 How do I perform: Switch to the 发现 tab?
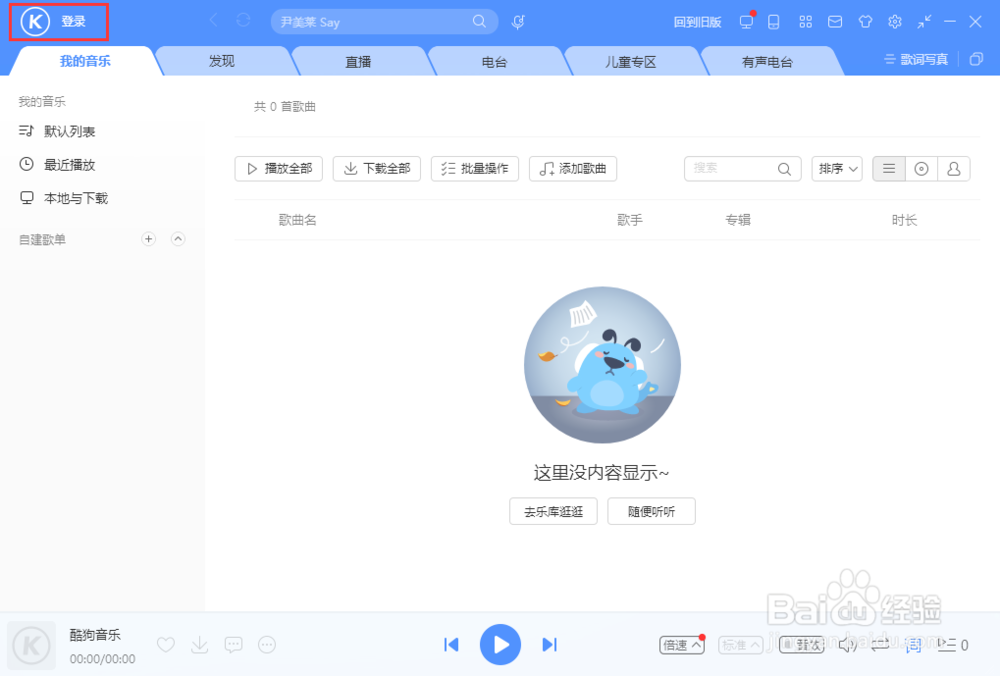[x=222, y=61]
